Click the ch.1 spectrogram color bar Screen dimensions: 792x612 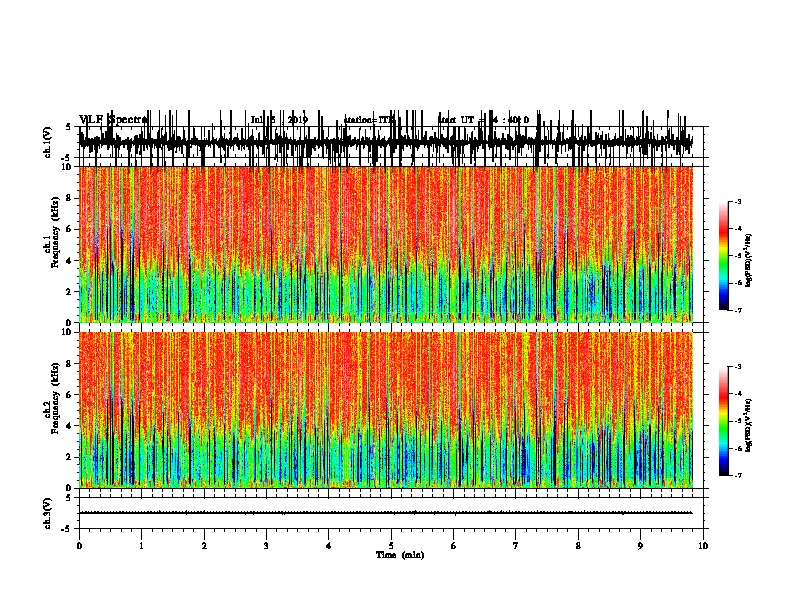coord(724,256)
